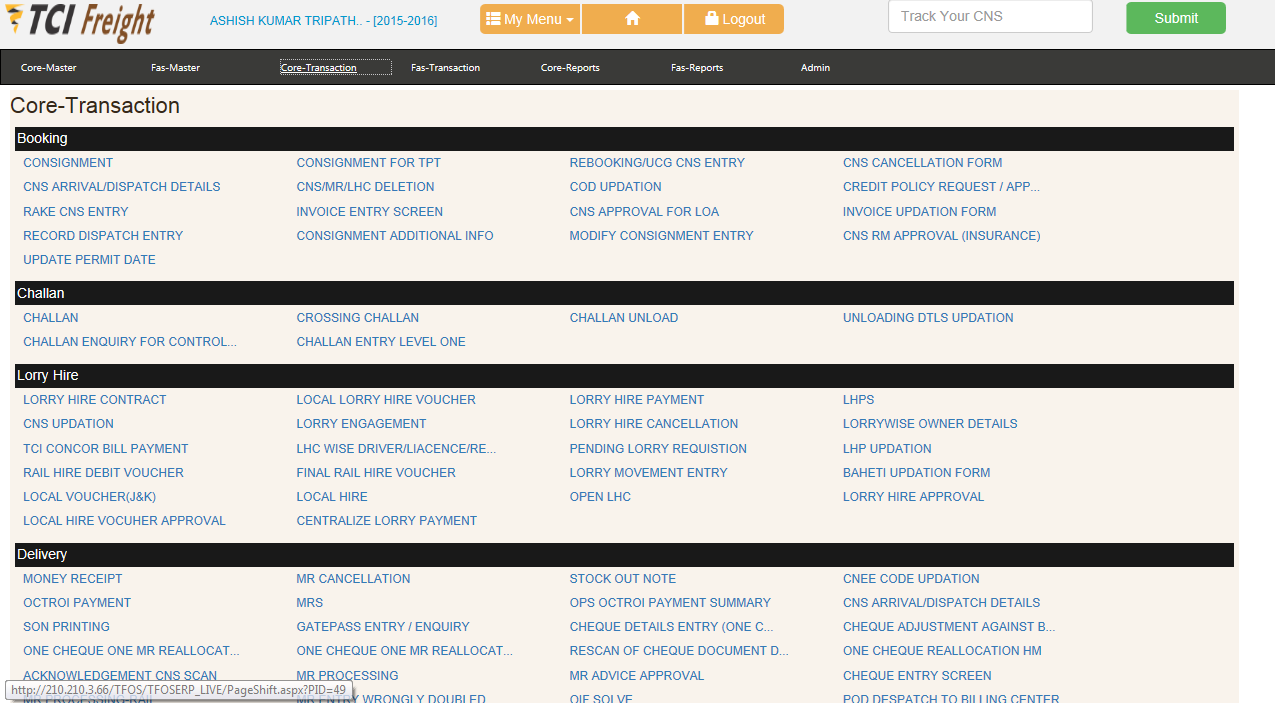Open CNS RM APPROVAL (INSURANCE) link

(x=942, y=236)
